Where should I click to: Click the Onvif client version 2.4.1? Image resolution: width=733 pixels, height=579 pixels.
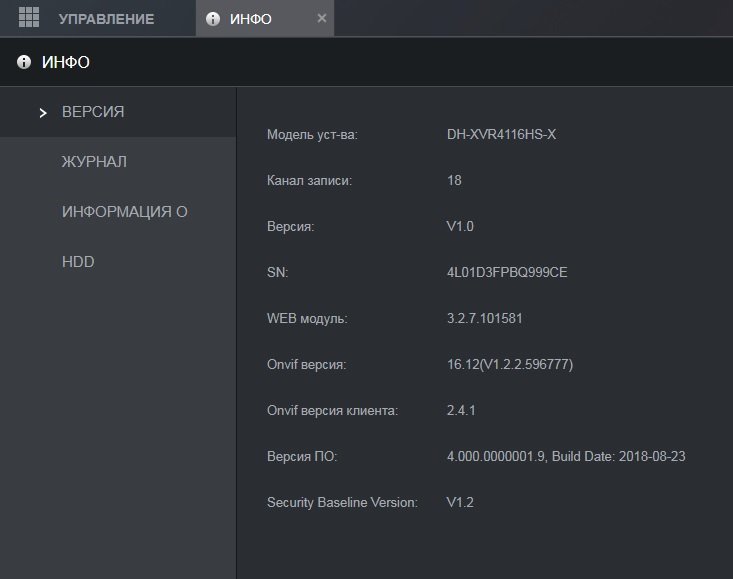point(461,410)
